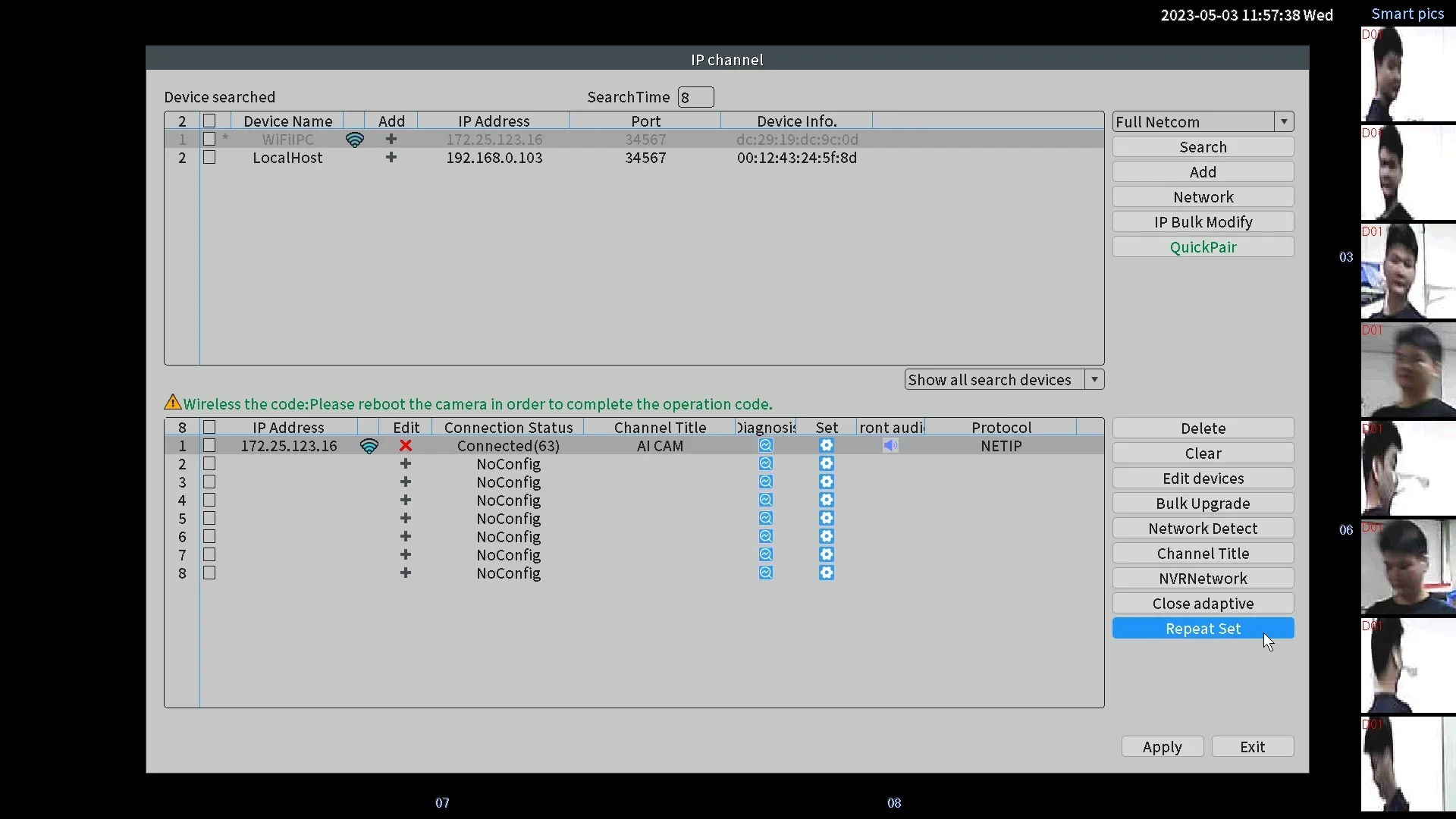1456x819 pixels.
Task: Open the Set gear icon for channel 5
Action: (827, 519)
